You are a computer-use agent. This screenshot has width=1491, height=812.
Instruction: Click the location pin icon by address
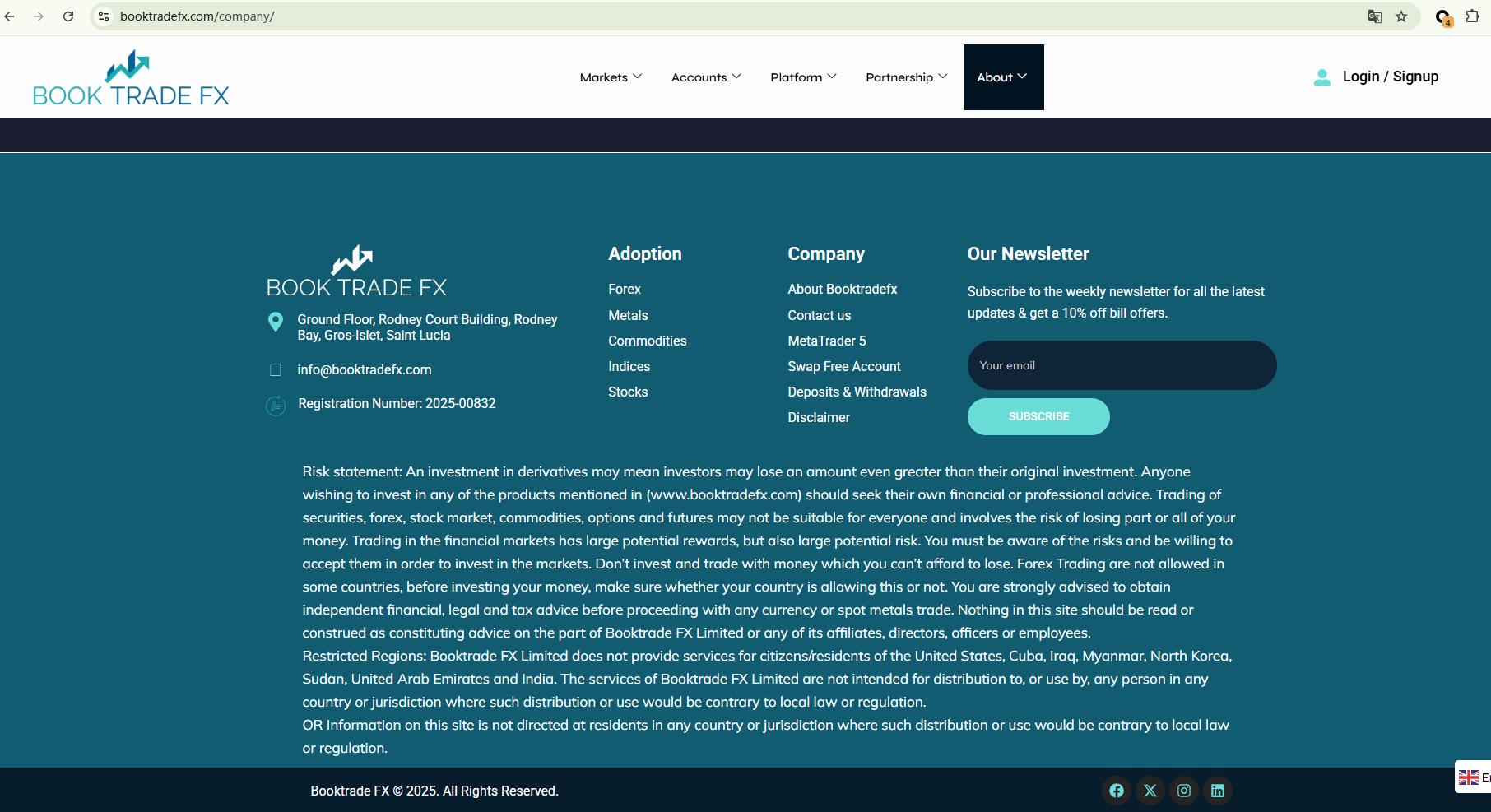point(276,322)
